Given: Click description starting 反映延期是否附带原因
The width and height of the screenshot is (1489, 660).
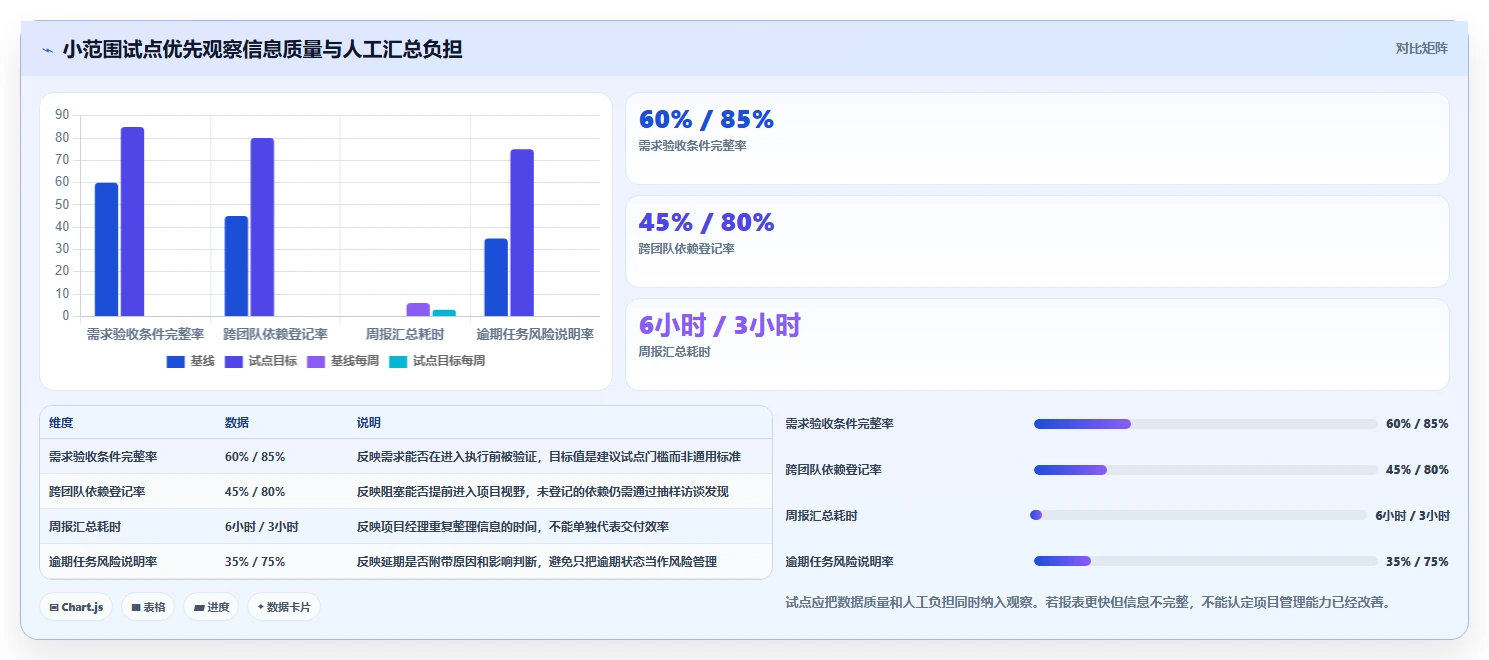Looking at the screenshot, I should tap(537, 561).
